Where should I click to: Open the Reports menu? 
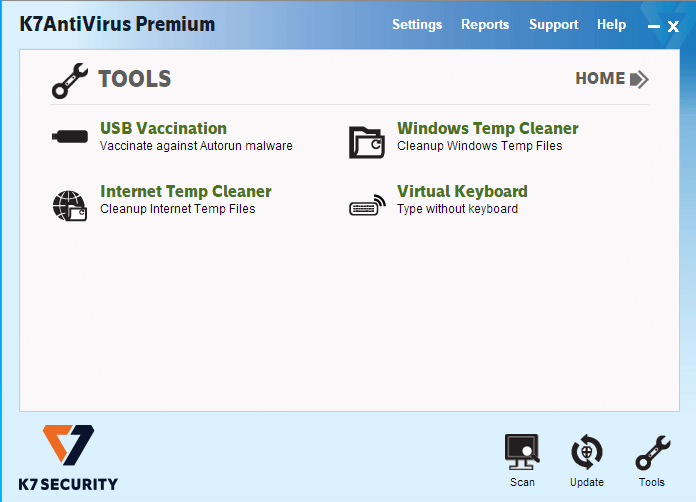point(485,24)
